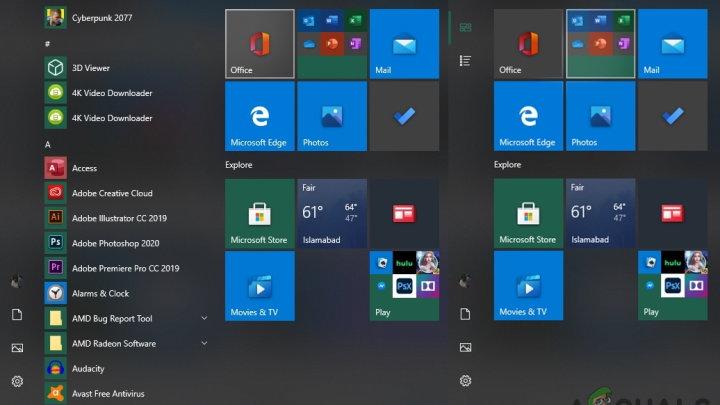Screen dimensions: 720x405
Task: Open OneNote in Office folder of tiles-only menu
Action: click(x=624, y=44)
